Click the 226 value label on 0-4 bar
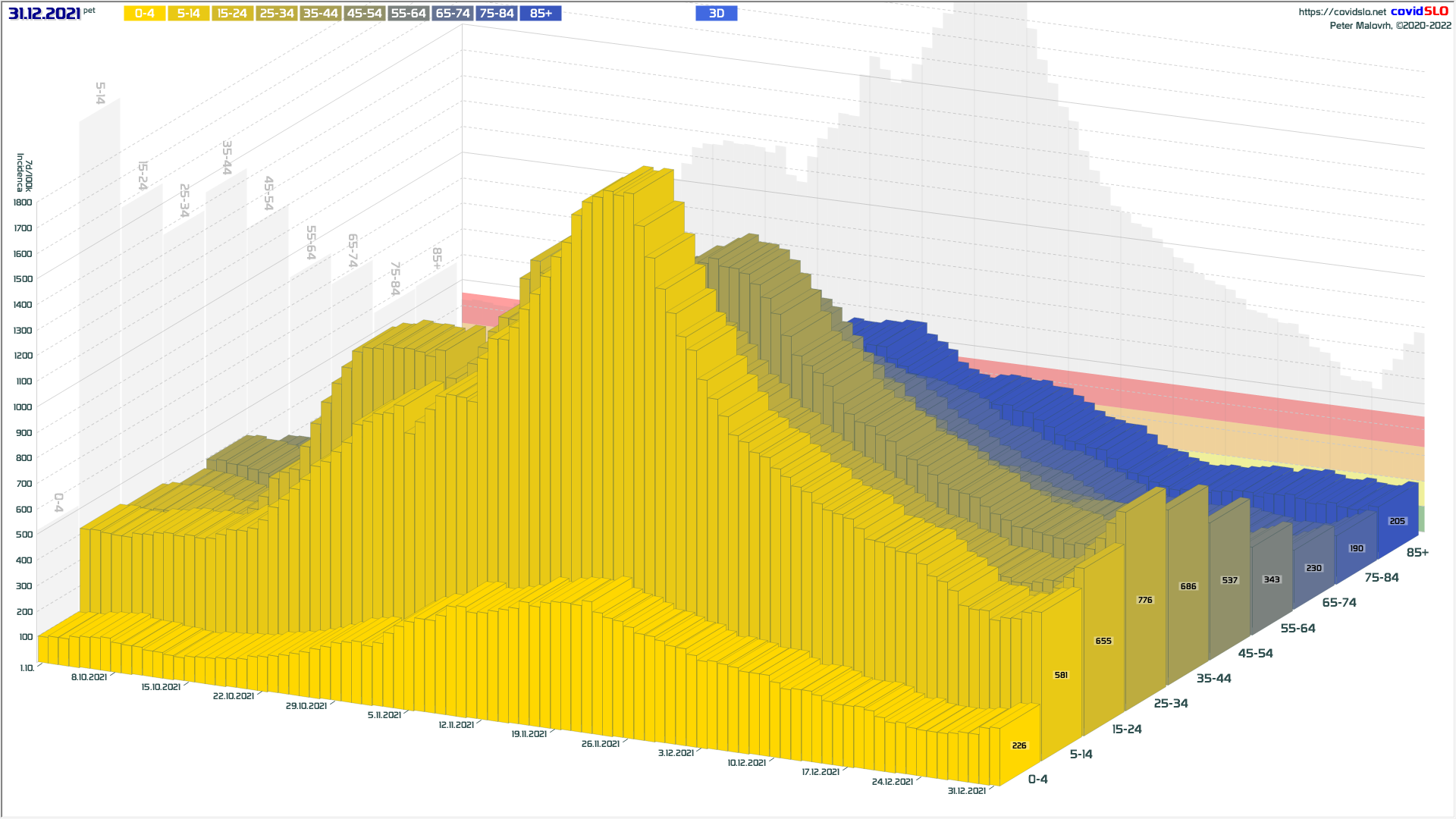The height and width of the screenshot is (819, 1456). pos(1019,745)
